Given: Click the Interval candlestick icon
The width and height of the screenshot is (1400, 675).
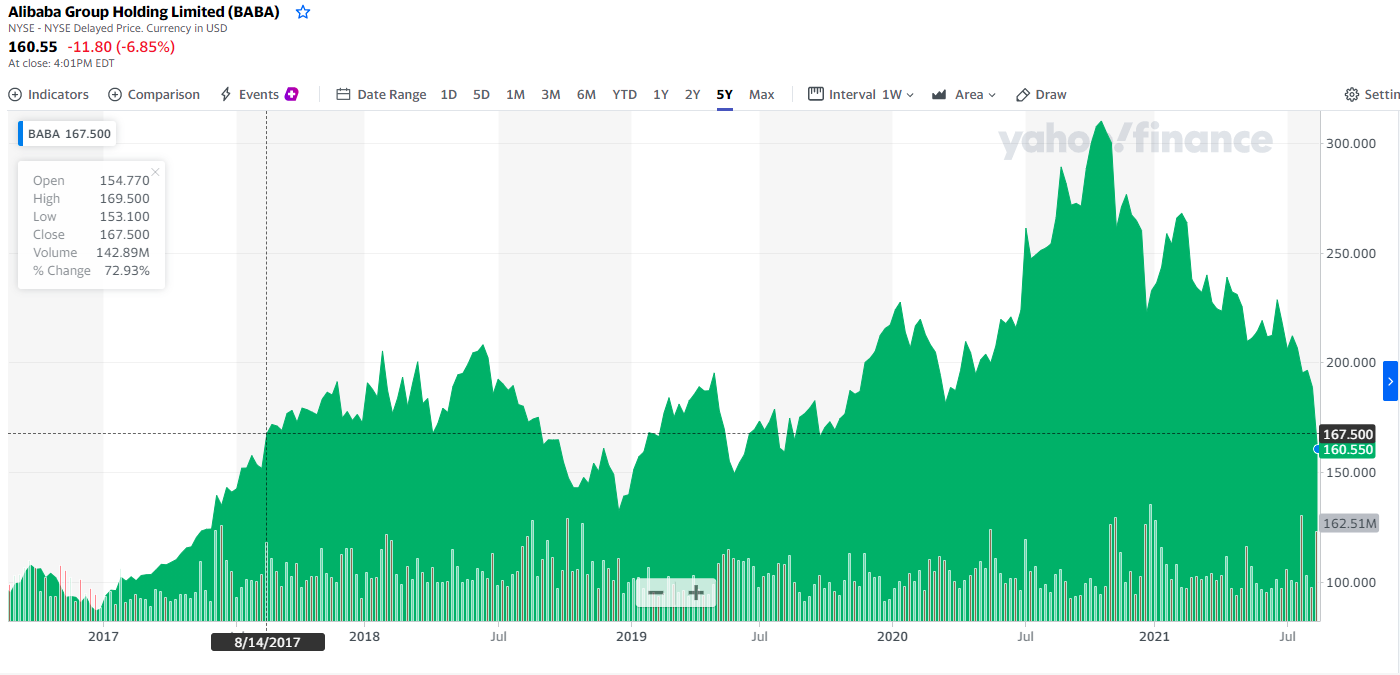Looking at the screenshot, I should [815, 94].
